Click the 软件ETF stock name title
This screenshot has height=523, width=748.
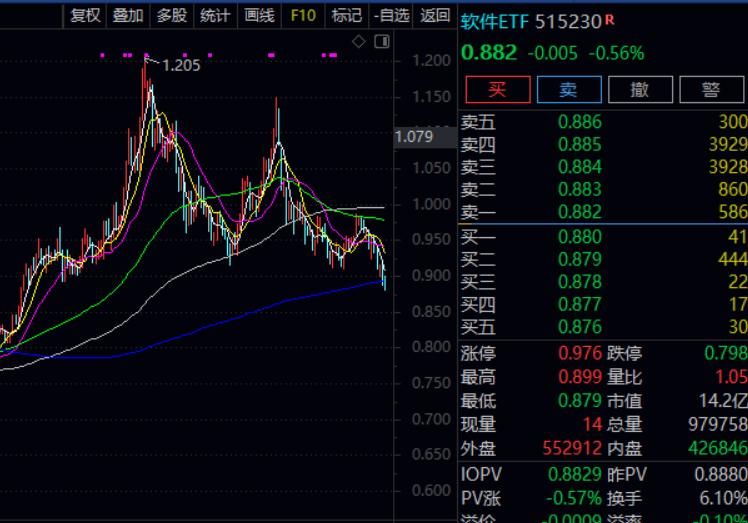[495, 21]
